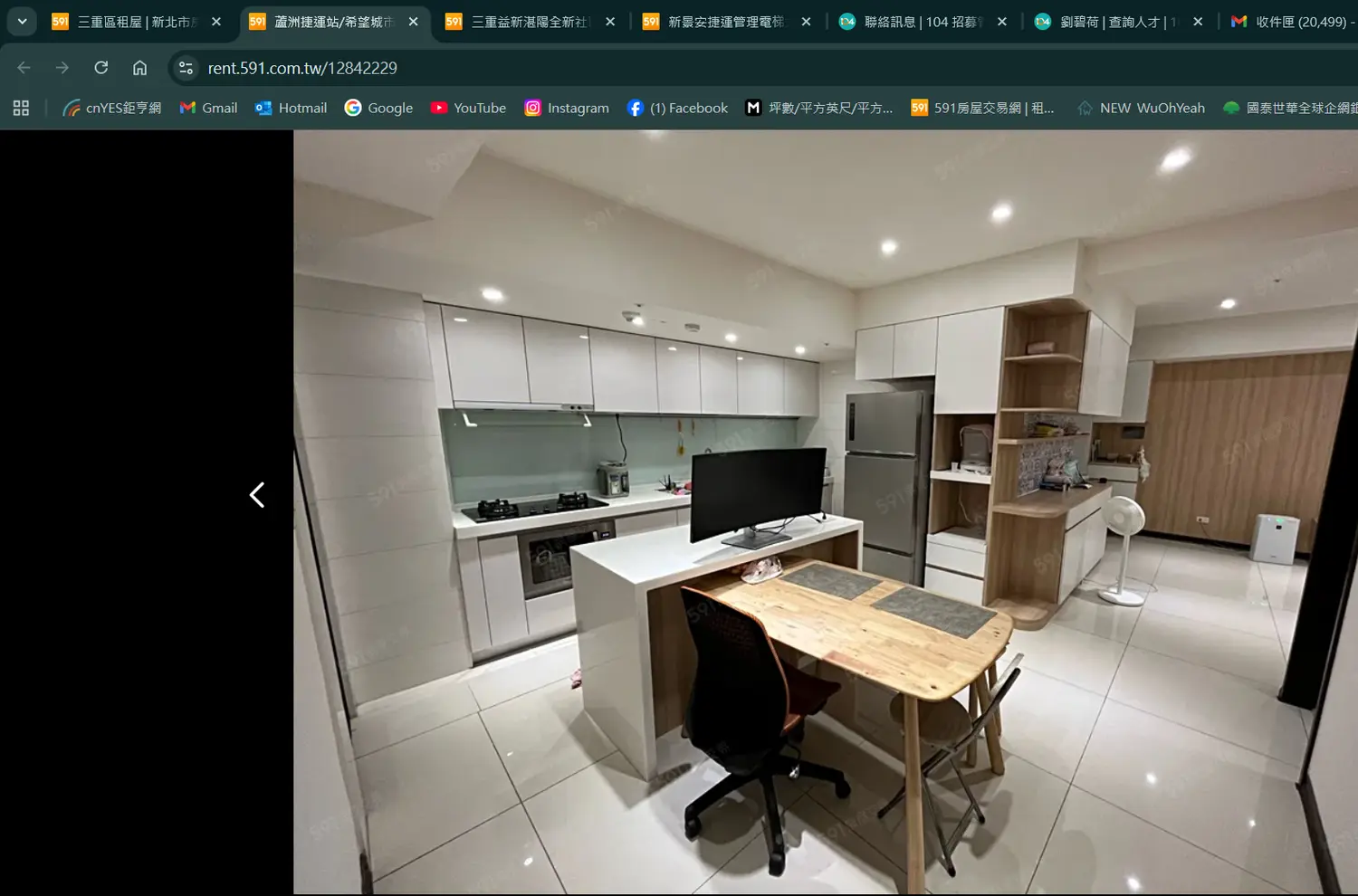This screenshot has width=1358, height=896.
Task: Reload the current page
Action: [101, 67]
